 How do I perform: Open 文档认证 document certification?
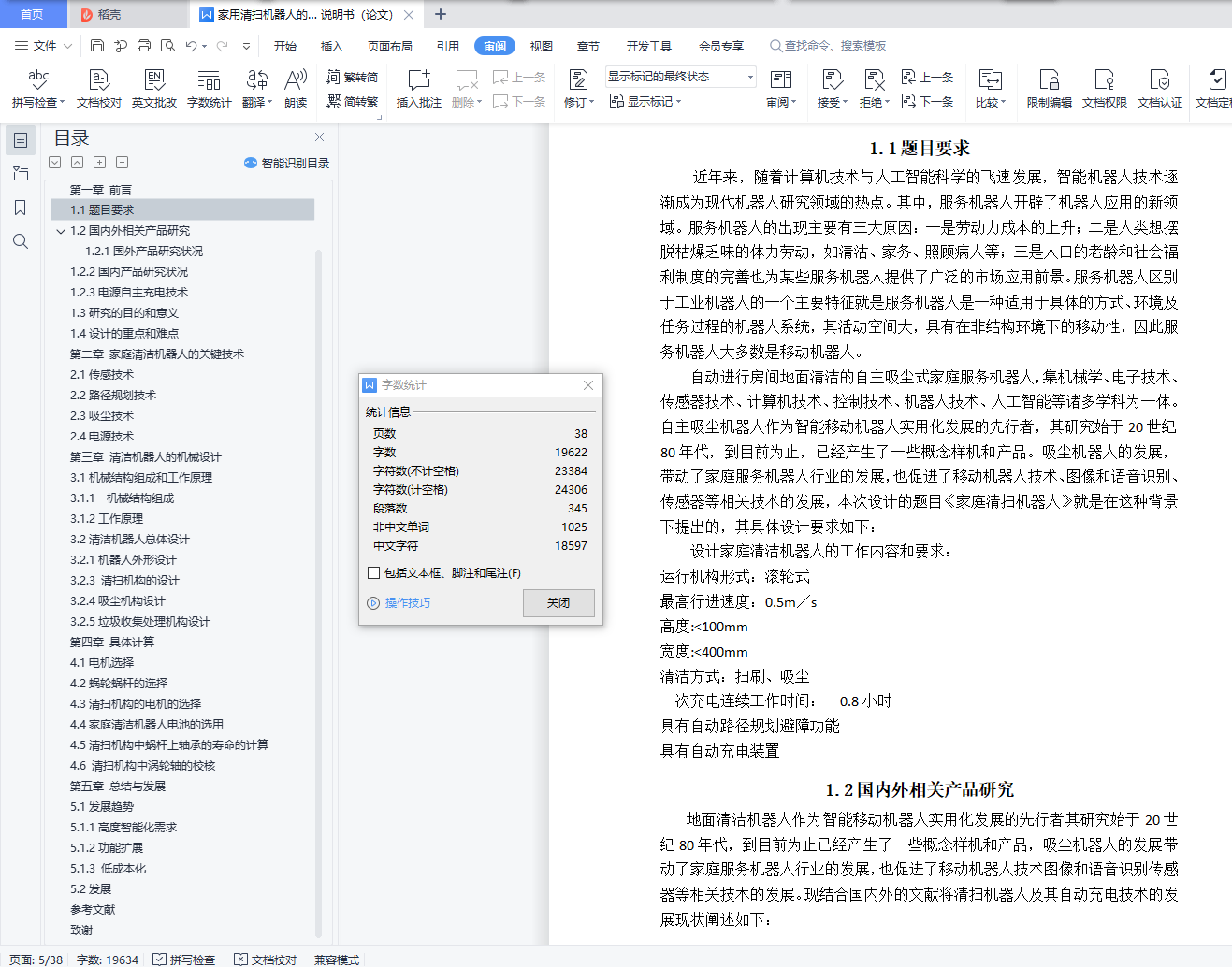coord(1160,89)
